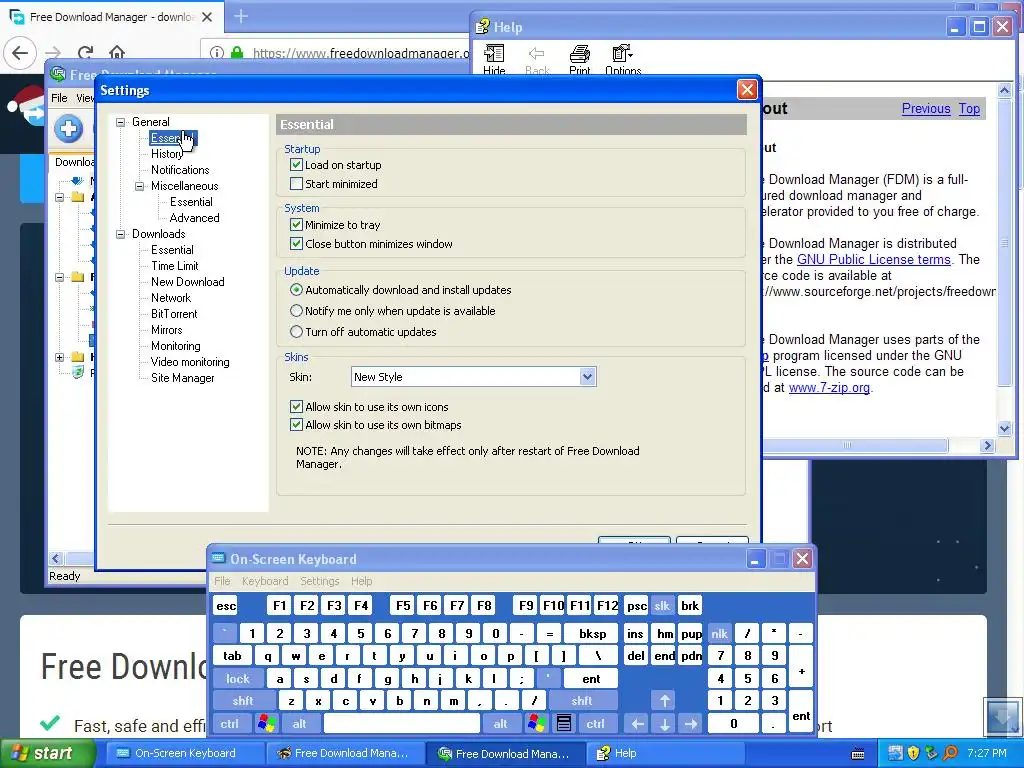Image resolution: width=1024 pixels, height=768 pixels.
Task: Select Network in settings tree
Action: coord(171,298)
